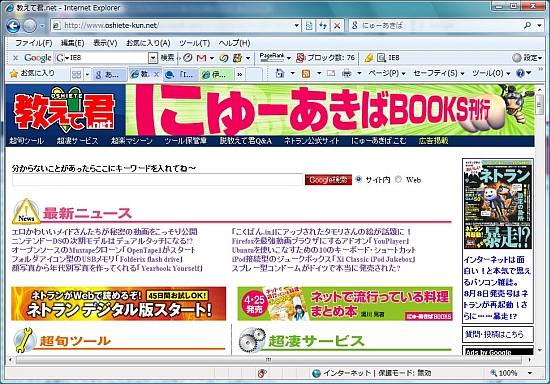Image resolution: width=550 pixels, height=384 pixels.
Task: Close the active 教. tab
Action: 156,74
